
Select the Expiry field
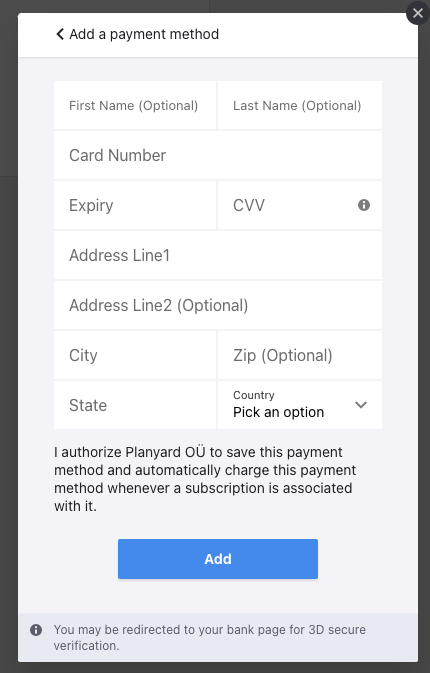pyautogui.click(x=135, y=205)
